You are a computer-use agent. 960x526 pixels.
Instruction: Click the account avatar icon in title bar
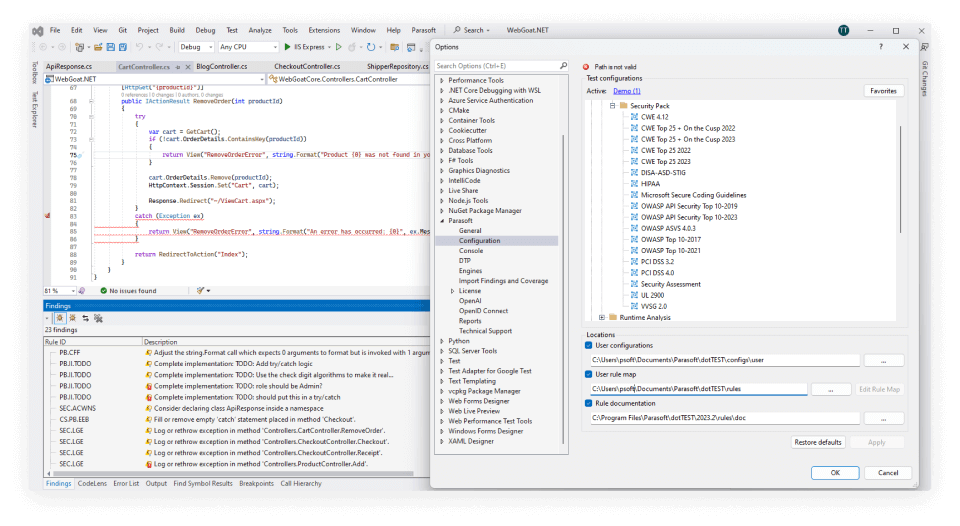[844, 31]
